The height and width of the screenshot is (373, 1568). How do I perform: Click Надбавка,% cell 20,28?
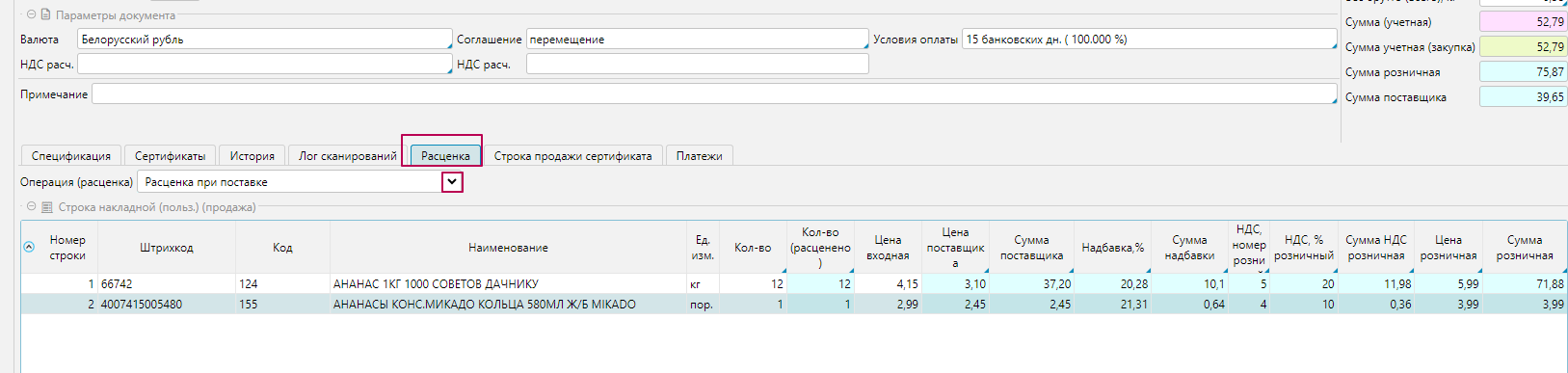click(x=1112, y=283)
